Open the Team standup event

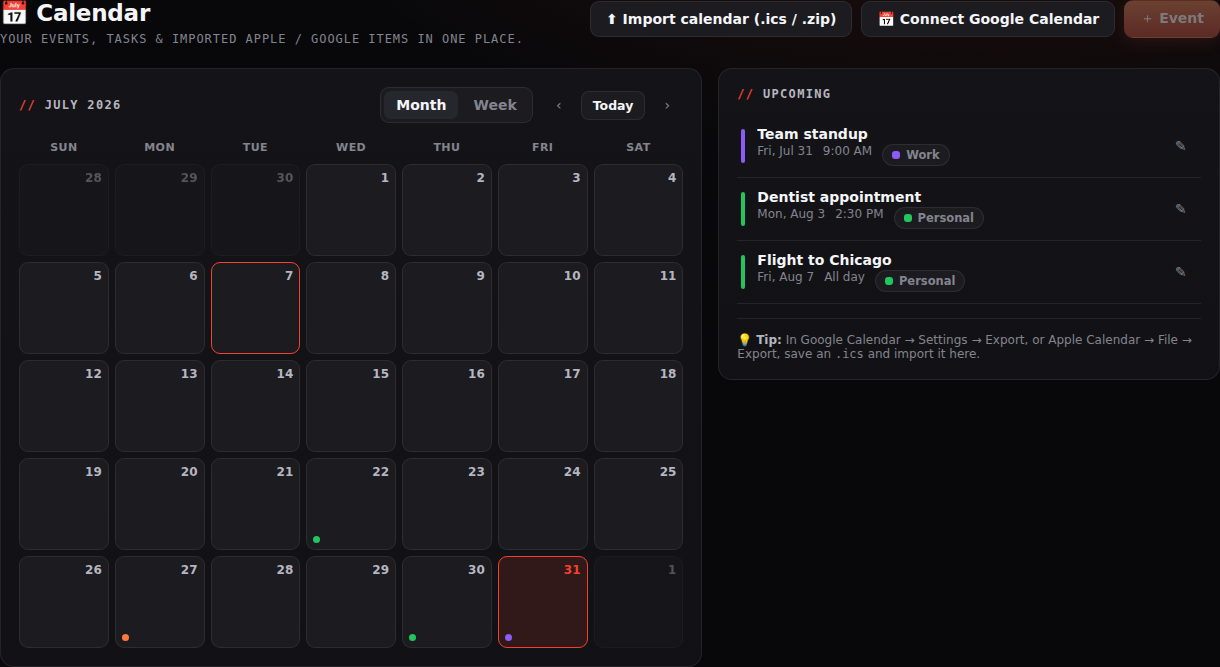click(812, 134)
